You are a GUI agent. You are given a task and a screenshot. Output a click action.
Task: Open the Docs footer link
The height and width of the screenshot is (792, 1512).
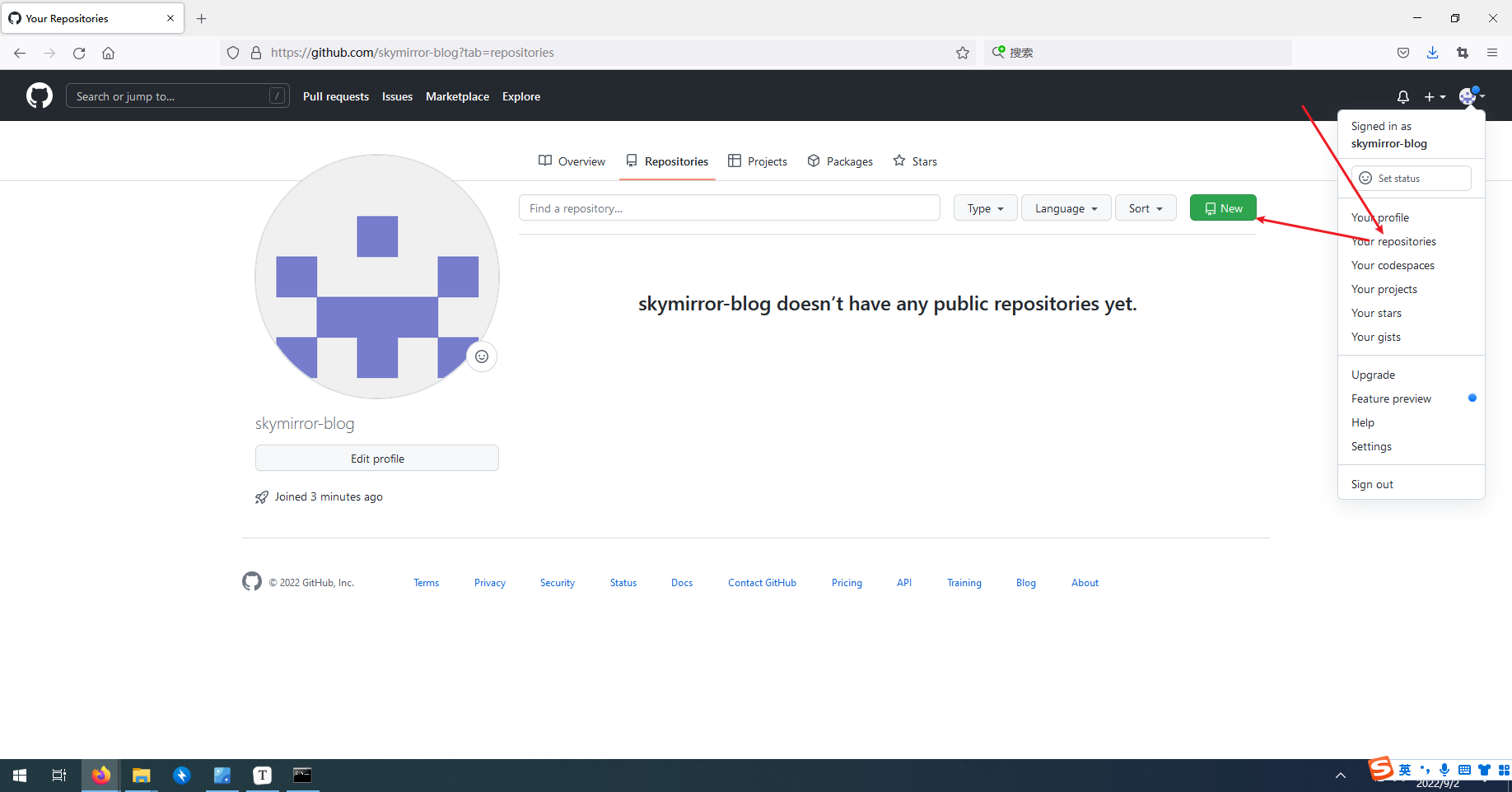click(682, 583)
